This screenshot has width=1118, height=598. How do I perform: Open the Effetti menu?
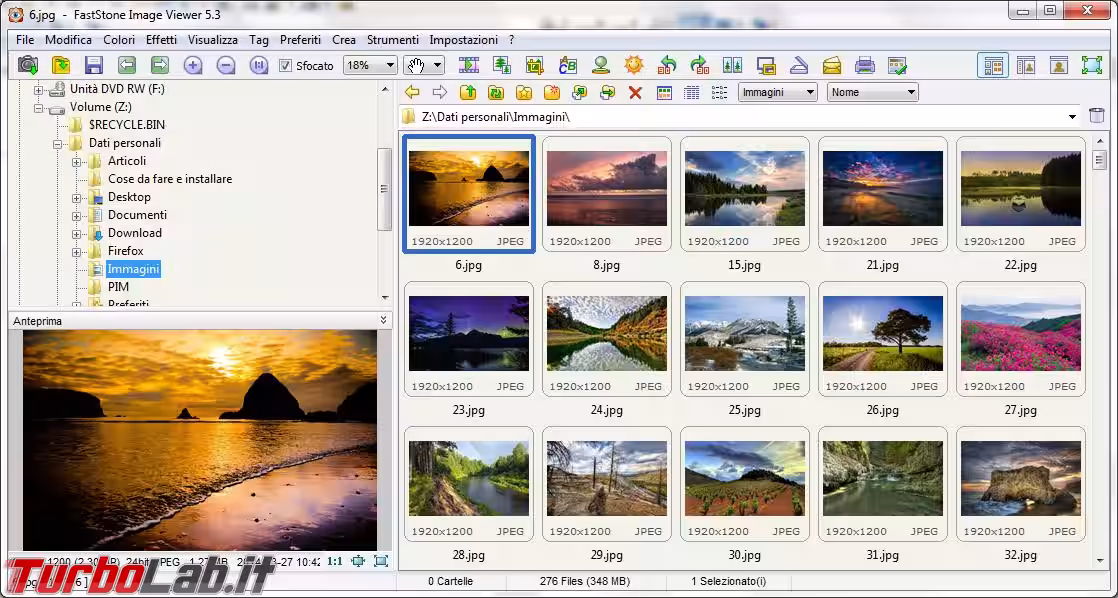[x=161, y=40]
